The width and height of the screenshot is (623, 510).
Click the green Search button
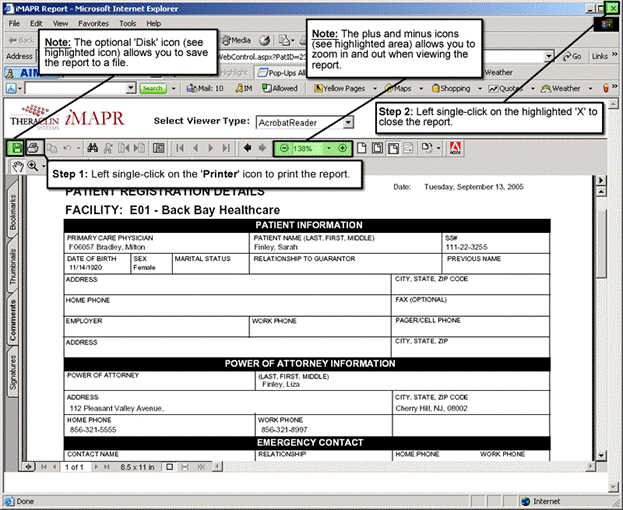pyautogui.click(x=153, y=88)
